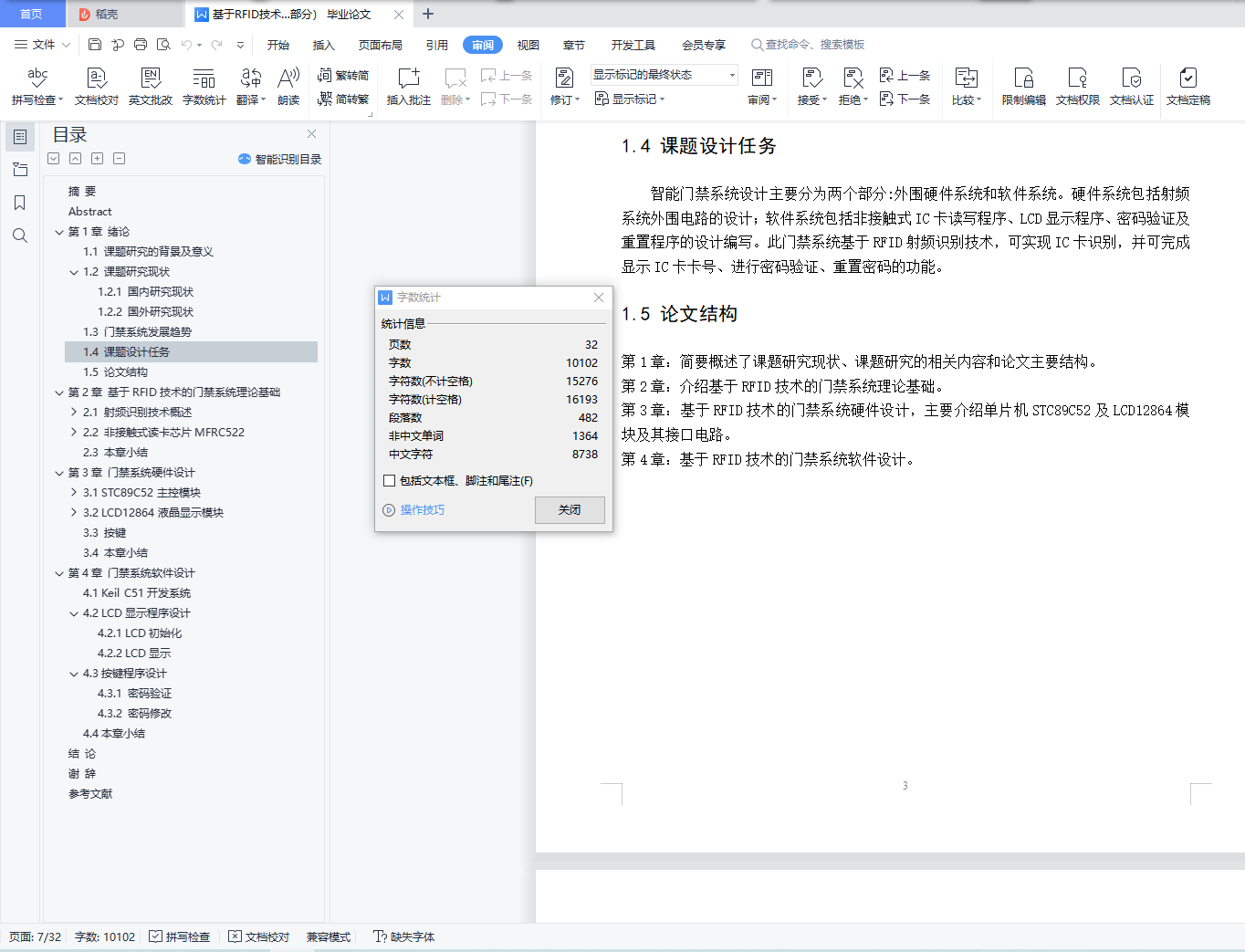Open the 文档校对 proofreading tool
Screen dimensions: 1245x952
pos(97,87)
